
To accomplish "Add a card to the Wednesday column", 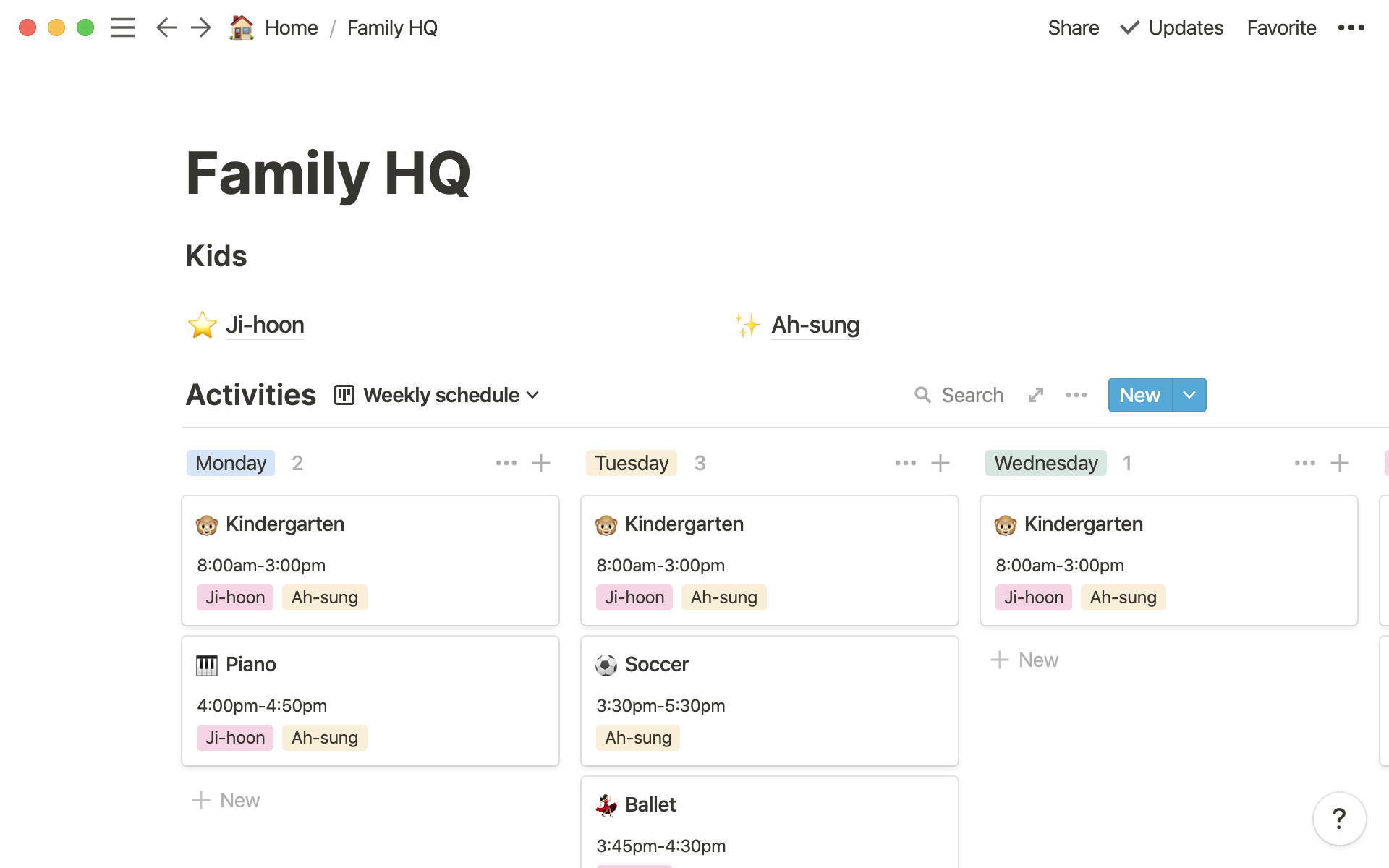I will [x=1340, y=463].
